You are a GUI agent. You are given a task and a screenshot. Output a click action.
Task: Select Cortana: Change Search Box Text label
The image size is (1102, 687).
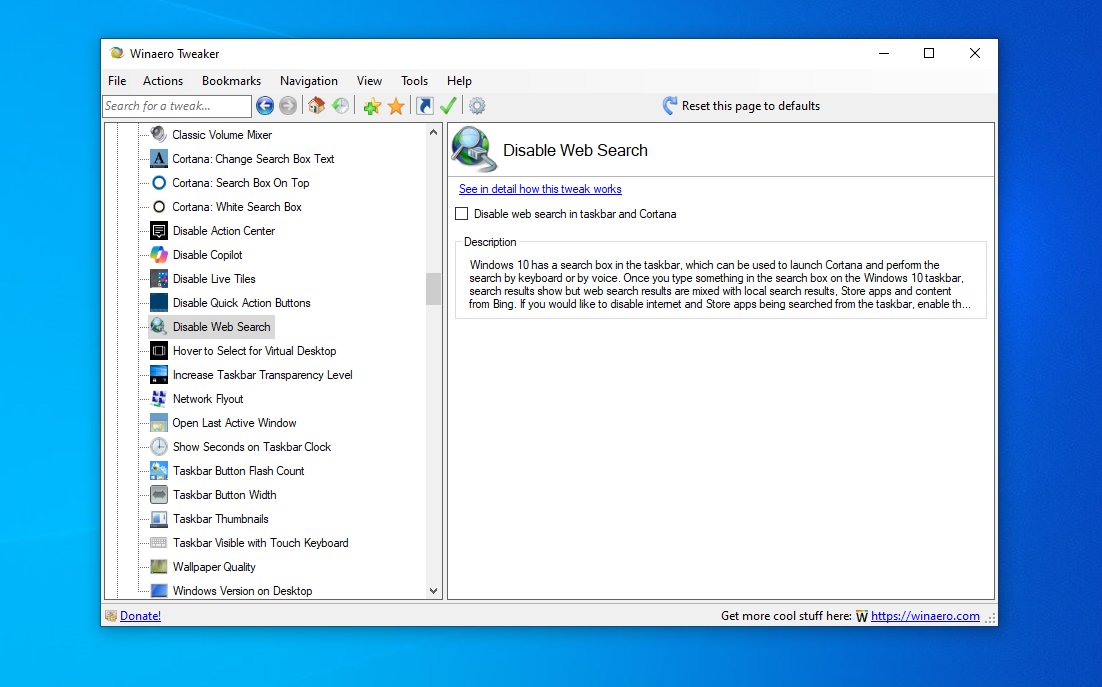[x=254, y=159]
